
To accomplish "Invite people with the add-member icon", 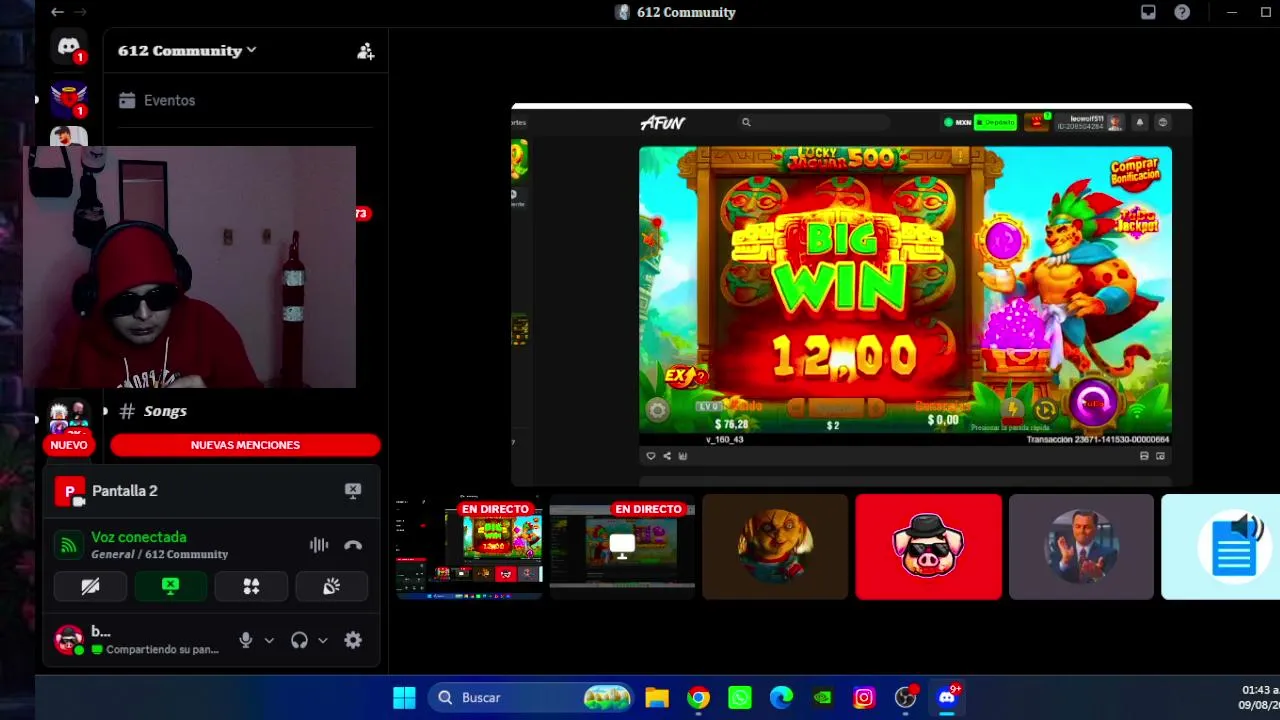I will coord(365,51).
